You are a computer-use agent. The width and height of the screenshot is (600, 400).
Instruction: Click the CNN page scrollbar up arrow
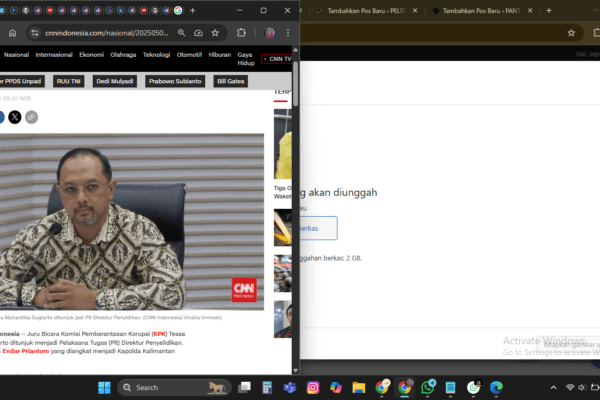pos(295,50)
